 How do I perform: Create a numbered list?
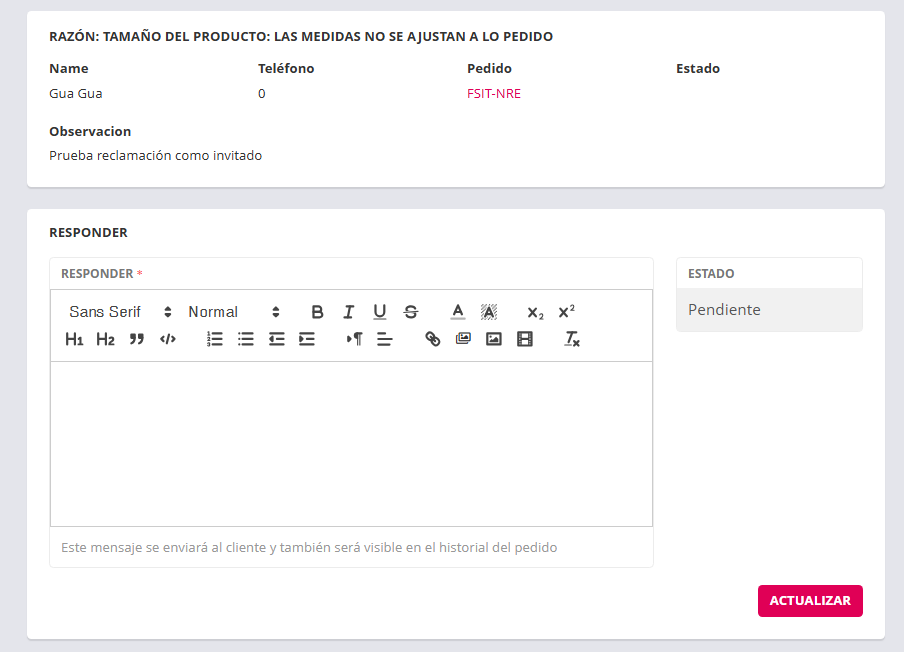(214, 339)
